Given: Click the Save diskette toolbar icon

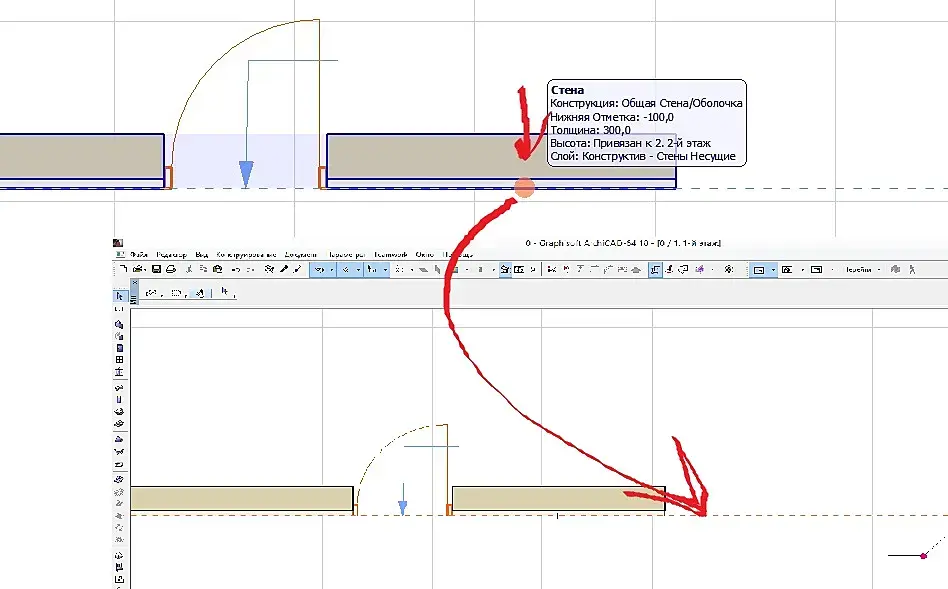Looking at the screenshot, I should click(157, 269).
